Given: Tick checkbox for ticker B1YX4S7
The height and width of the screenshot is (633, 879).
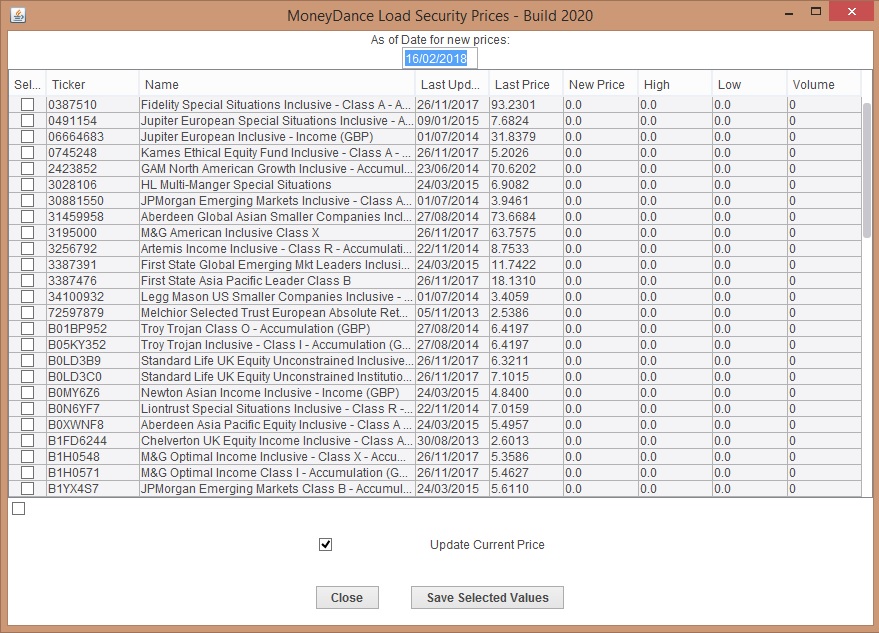Looking at the screenshot, I should click(x=27, y=488).
